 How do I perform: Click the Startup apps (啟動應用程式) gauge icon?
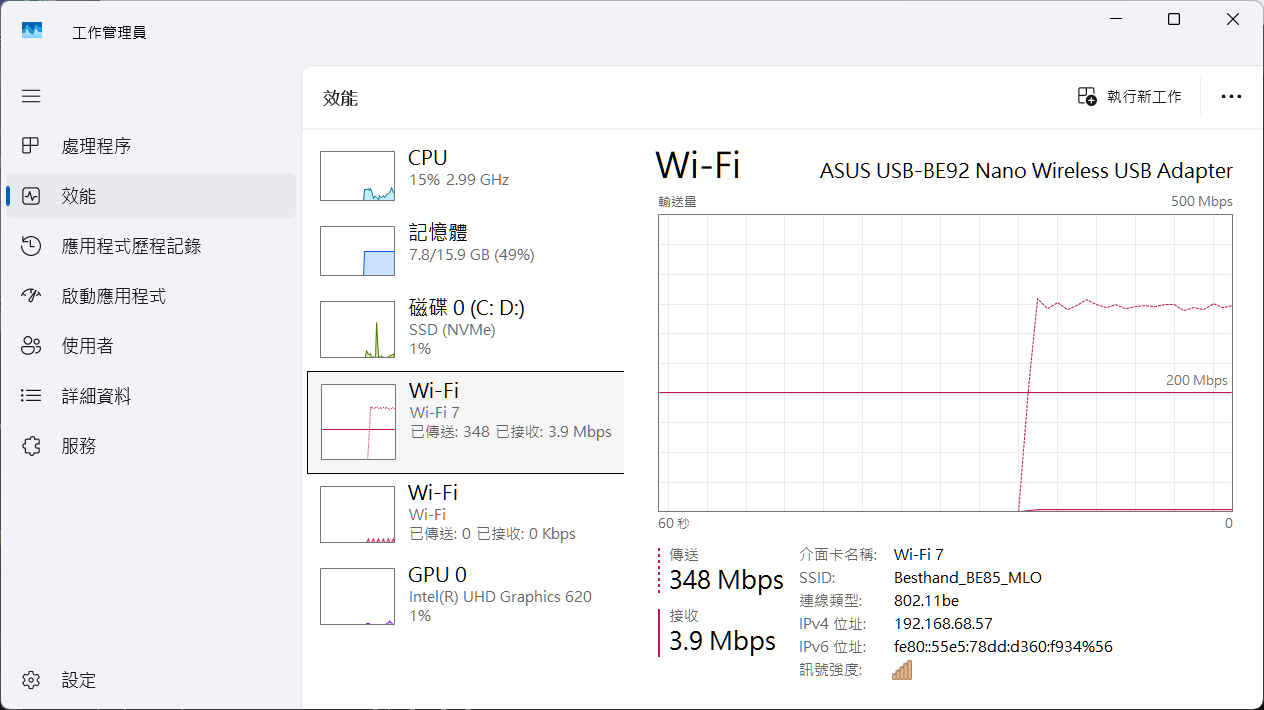31,296
